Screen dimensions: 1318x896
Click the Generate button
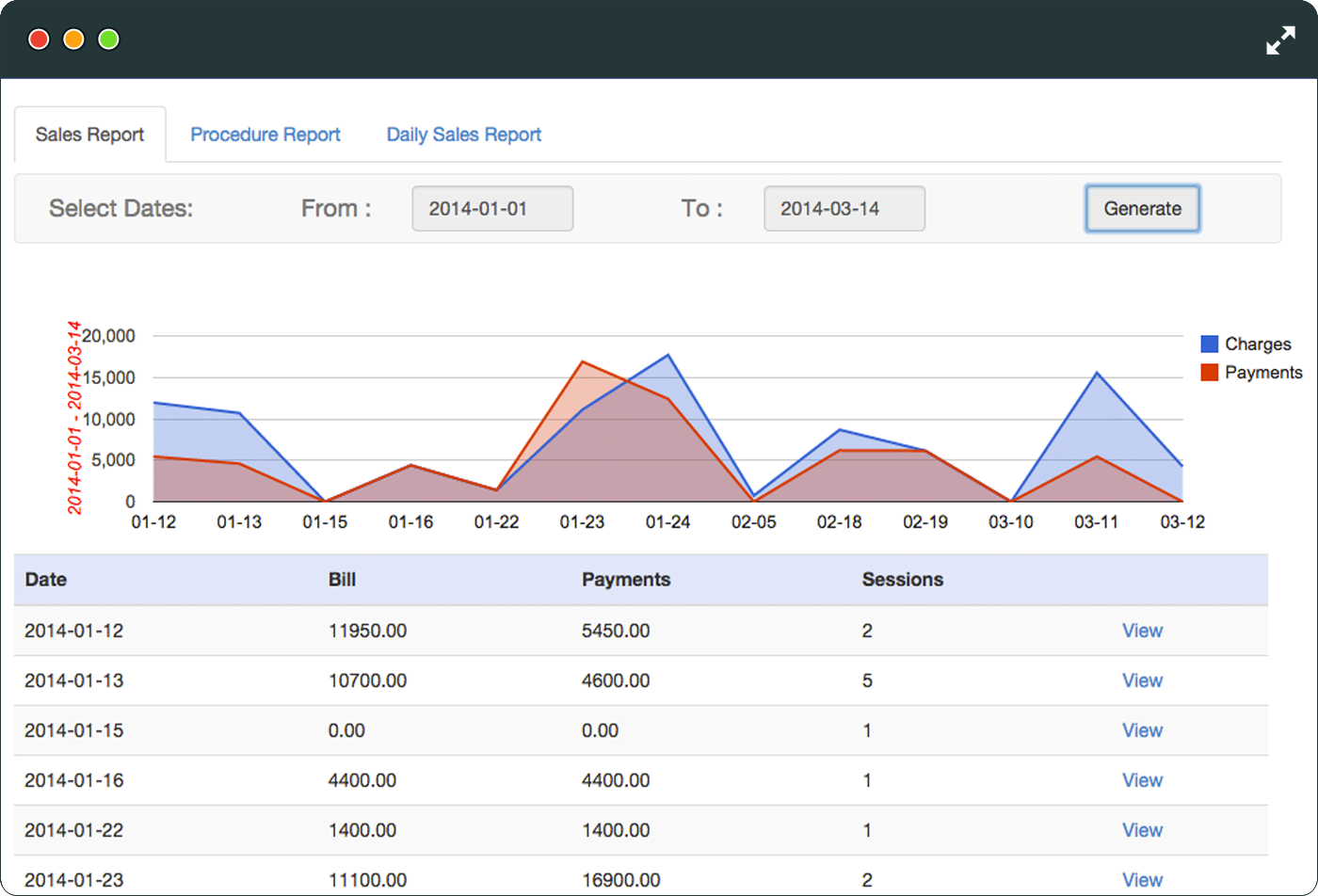tap(1142, 208)
